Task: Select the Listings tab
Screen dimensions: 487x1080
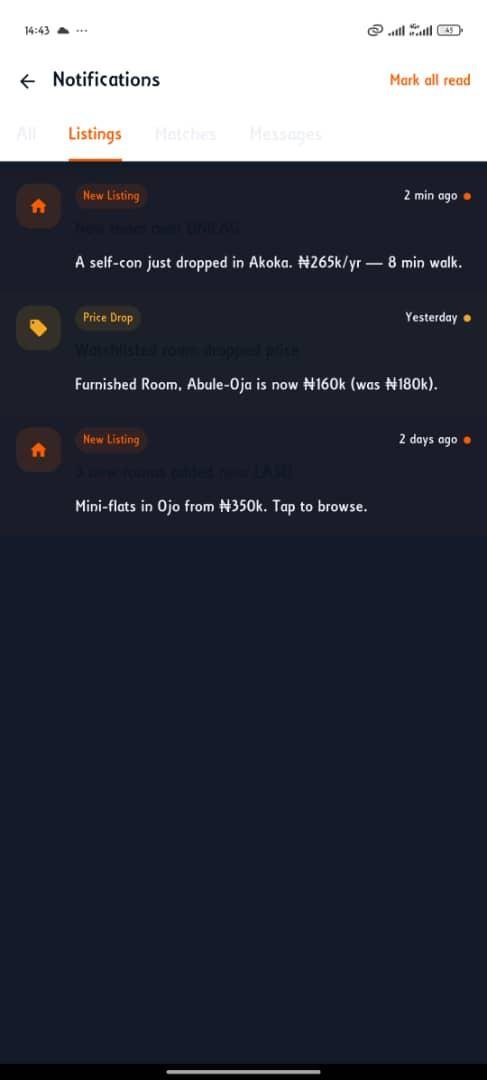Action: point(95,134)
